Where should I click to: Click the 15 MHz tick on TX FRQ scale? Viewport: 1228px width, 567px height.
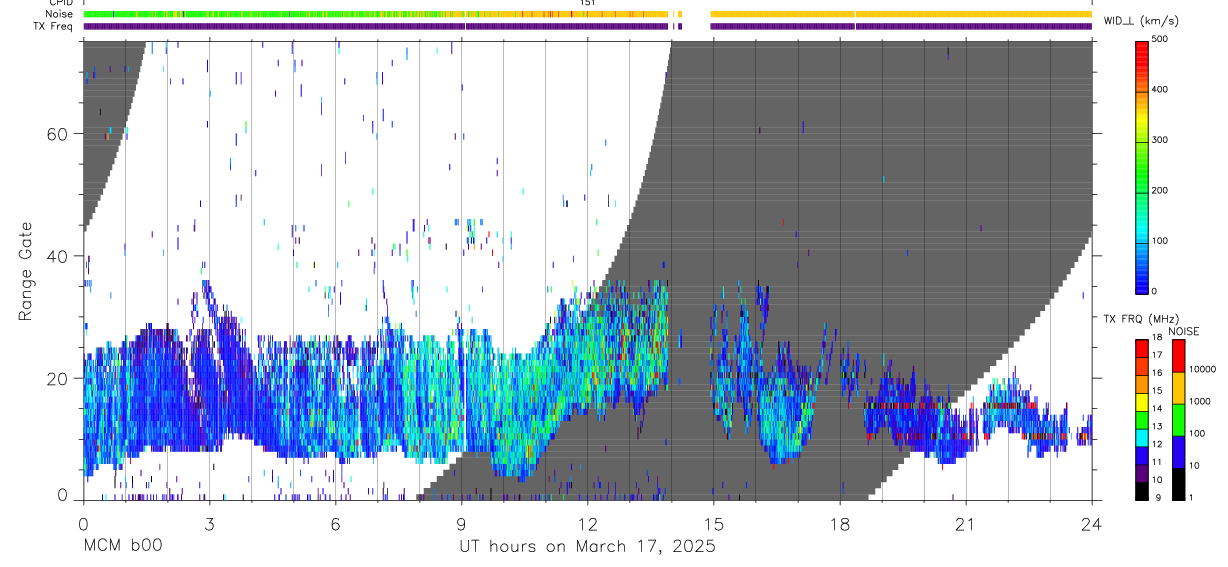click(1158, 390)
